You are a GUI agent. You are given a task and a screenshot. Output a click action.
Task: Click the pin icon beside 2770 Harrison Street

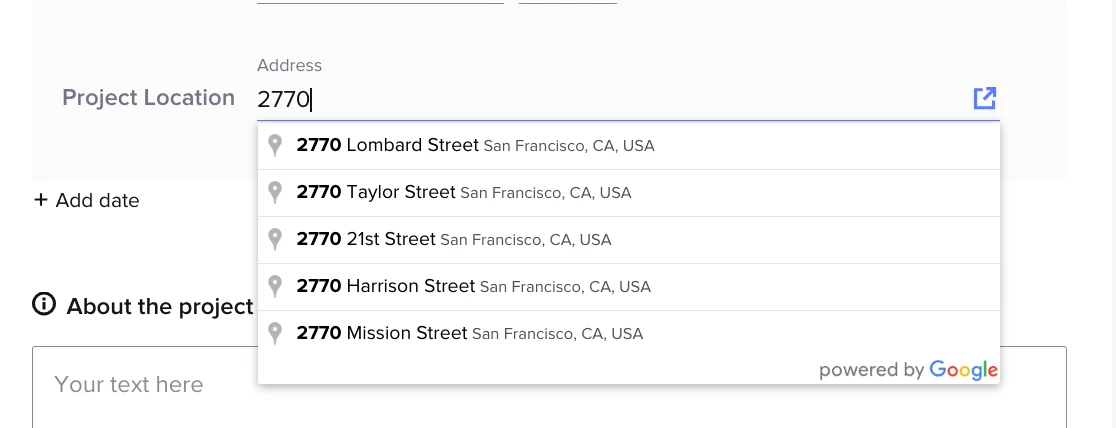click(276, 286)
